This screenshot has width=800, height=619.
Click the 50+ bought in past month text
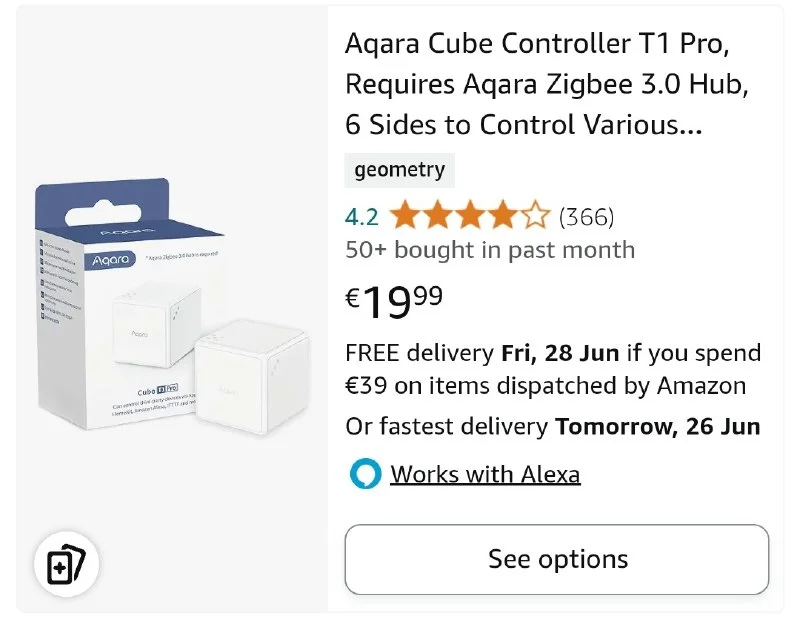[490, 250]
